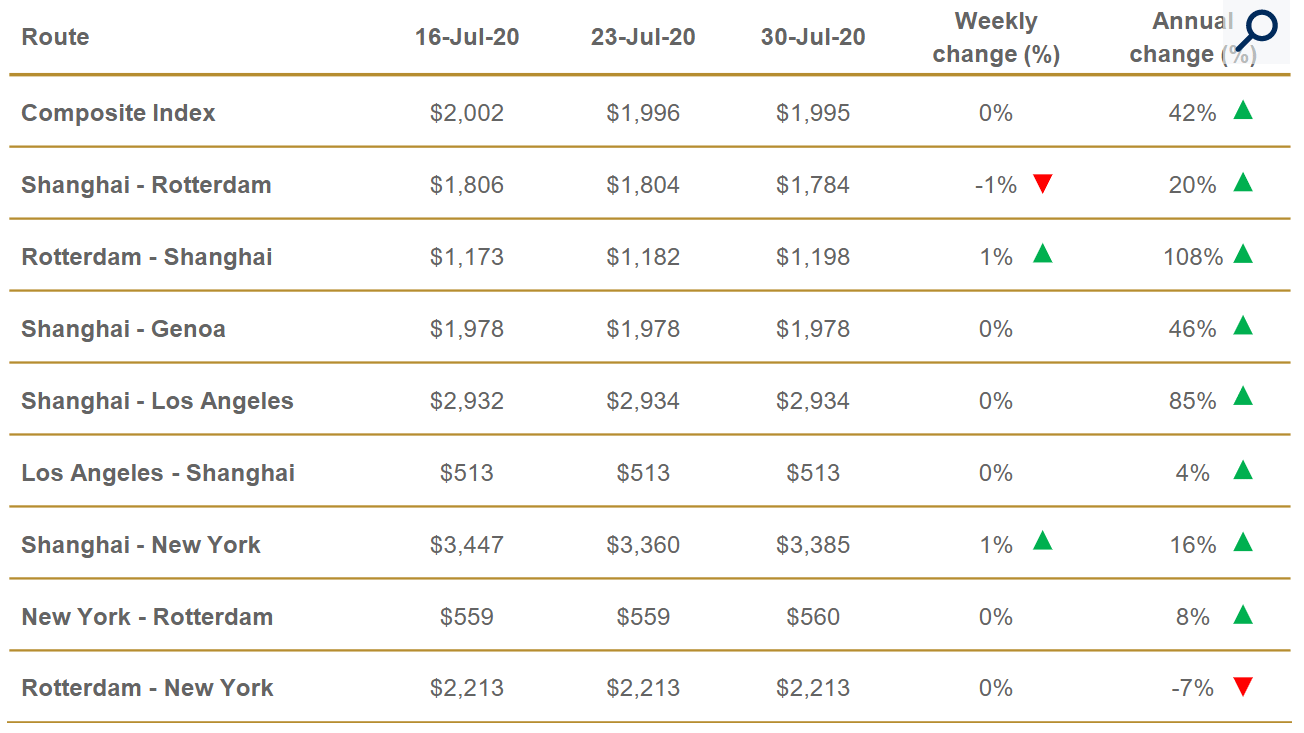The image size is (1304, 733).
Task: Click green arrow next to 108% annual change
Action: coord(1243,254)
